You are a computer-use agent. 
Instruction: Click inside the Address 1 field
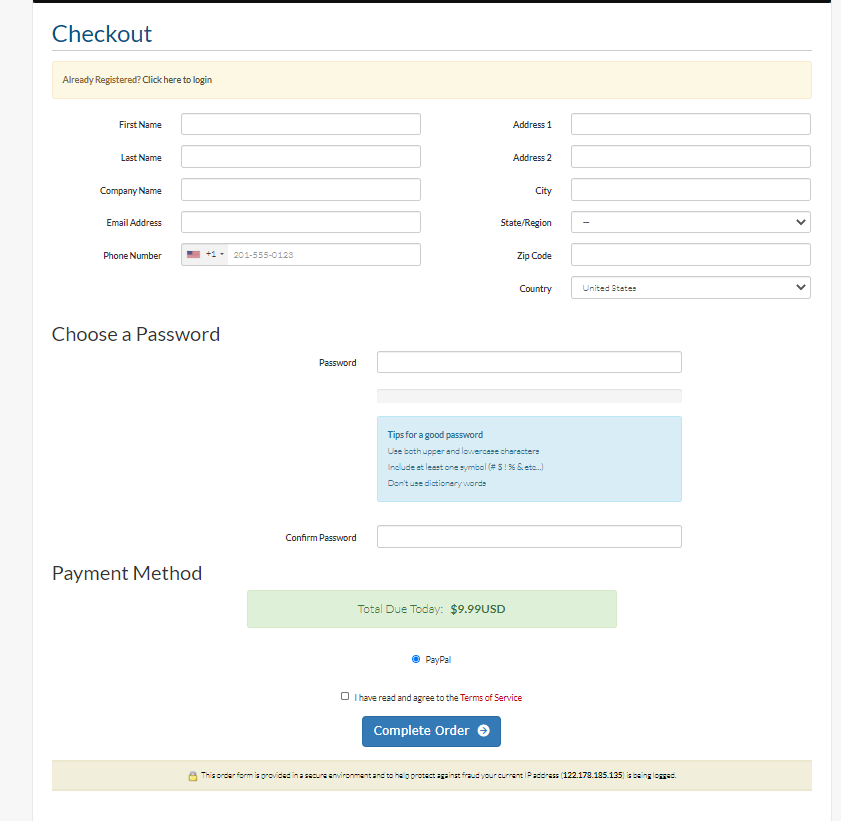(690, 123)
